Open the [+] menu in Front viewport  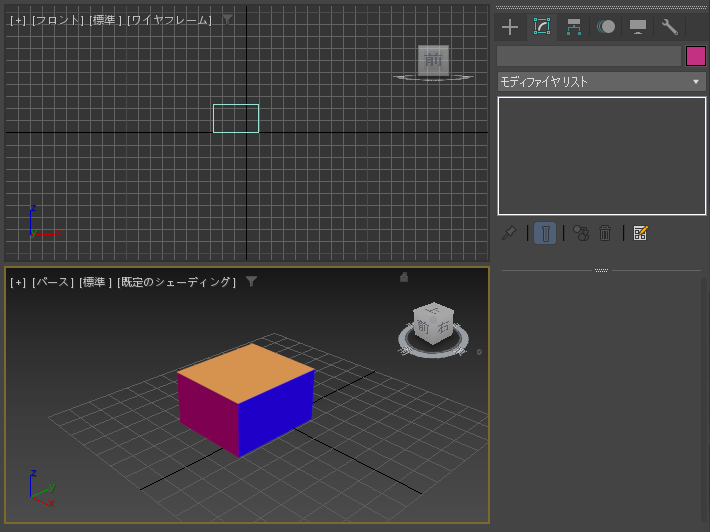(x=18, y=20)
